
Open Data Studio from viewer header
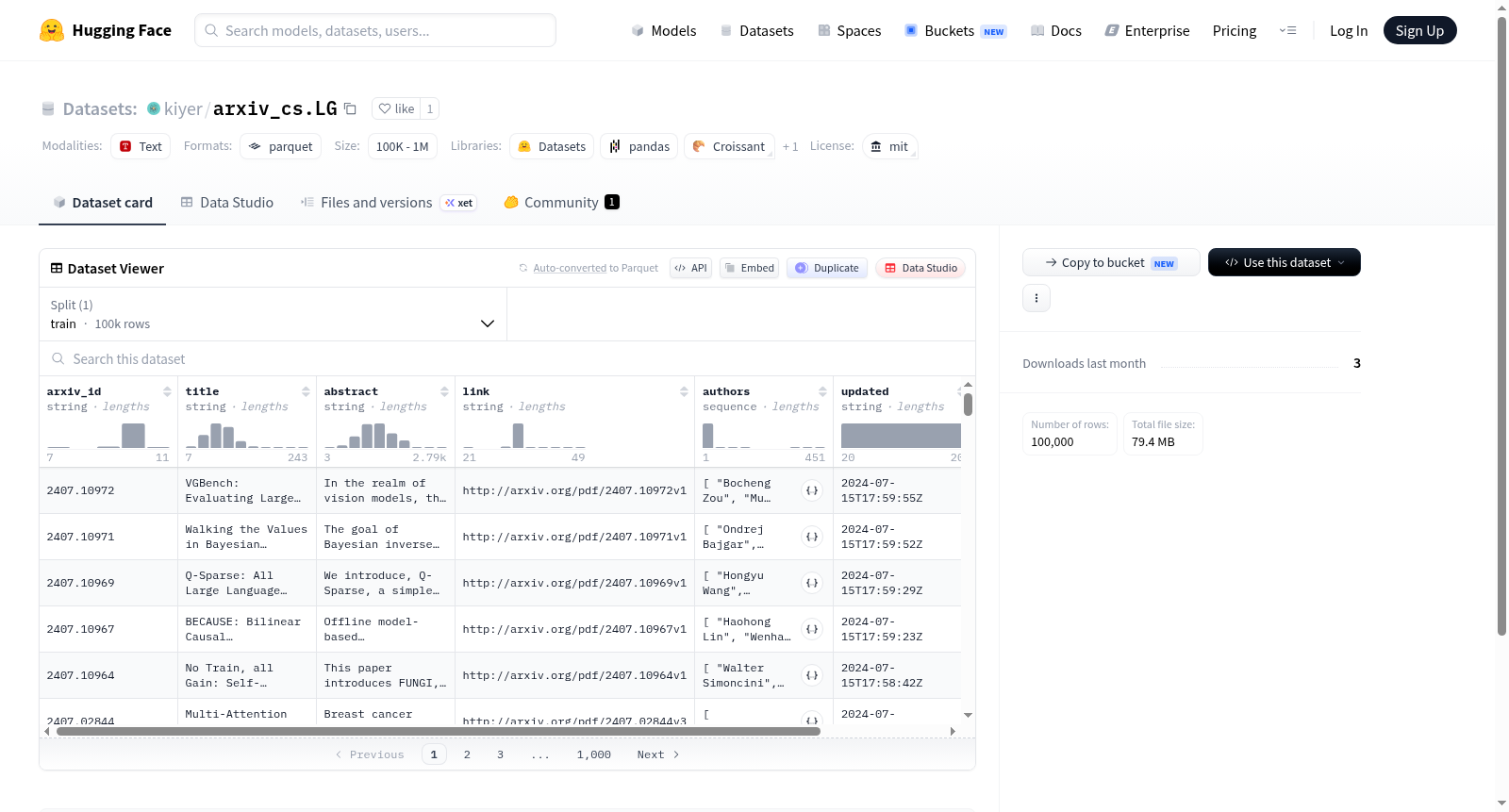click(x=920, y=268)
